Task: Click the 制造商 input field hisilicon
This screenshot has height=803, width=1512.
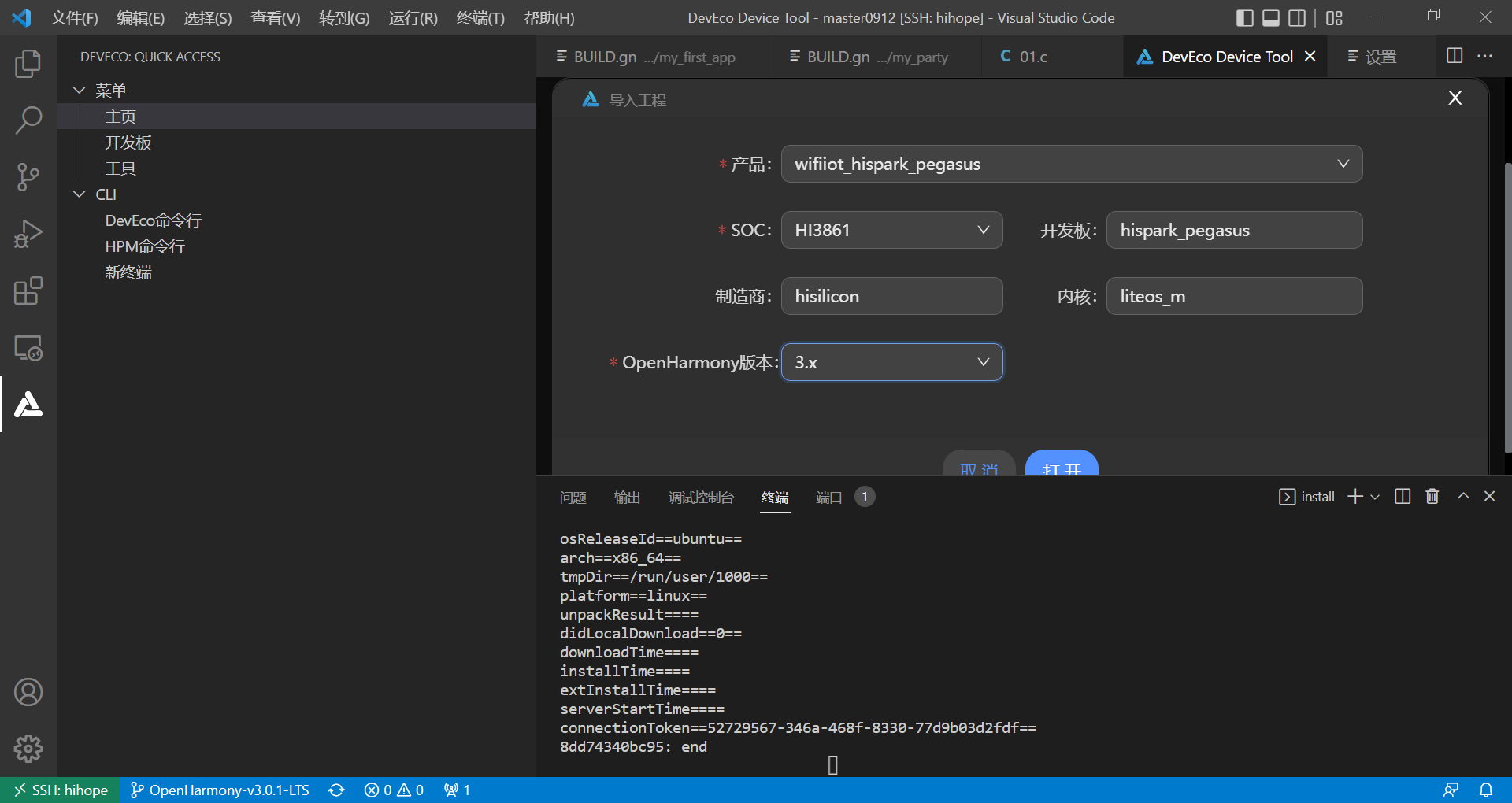Action: [x=891, y=296]
